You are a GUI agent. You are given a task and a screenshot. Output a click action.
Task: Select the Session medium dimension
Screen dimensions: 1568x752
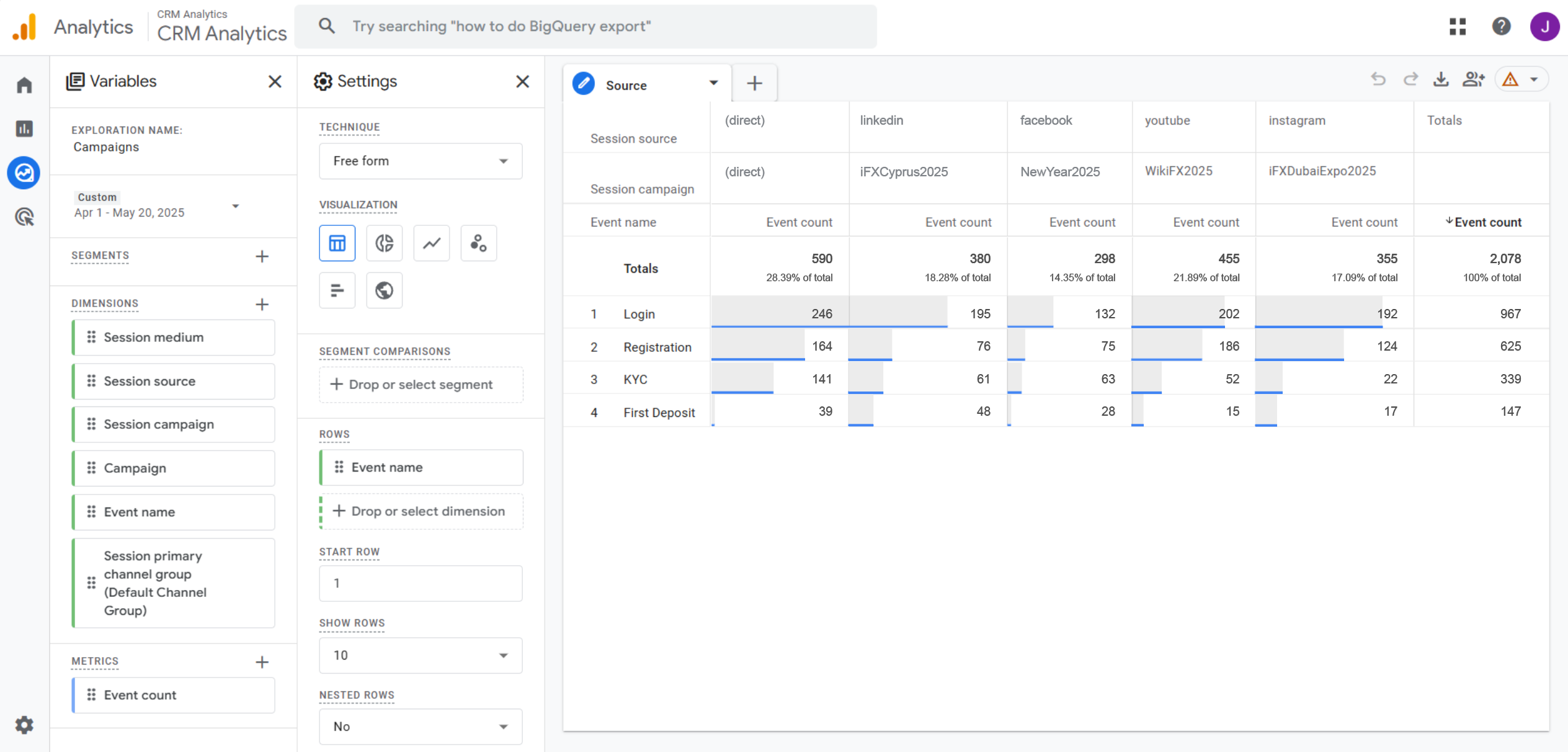click(x=174, y=338)
